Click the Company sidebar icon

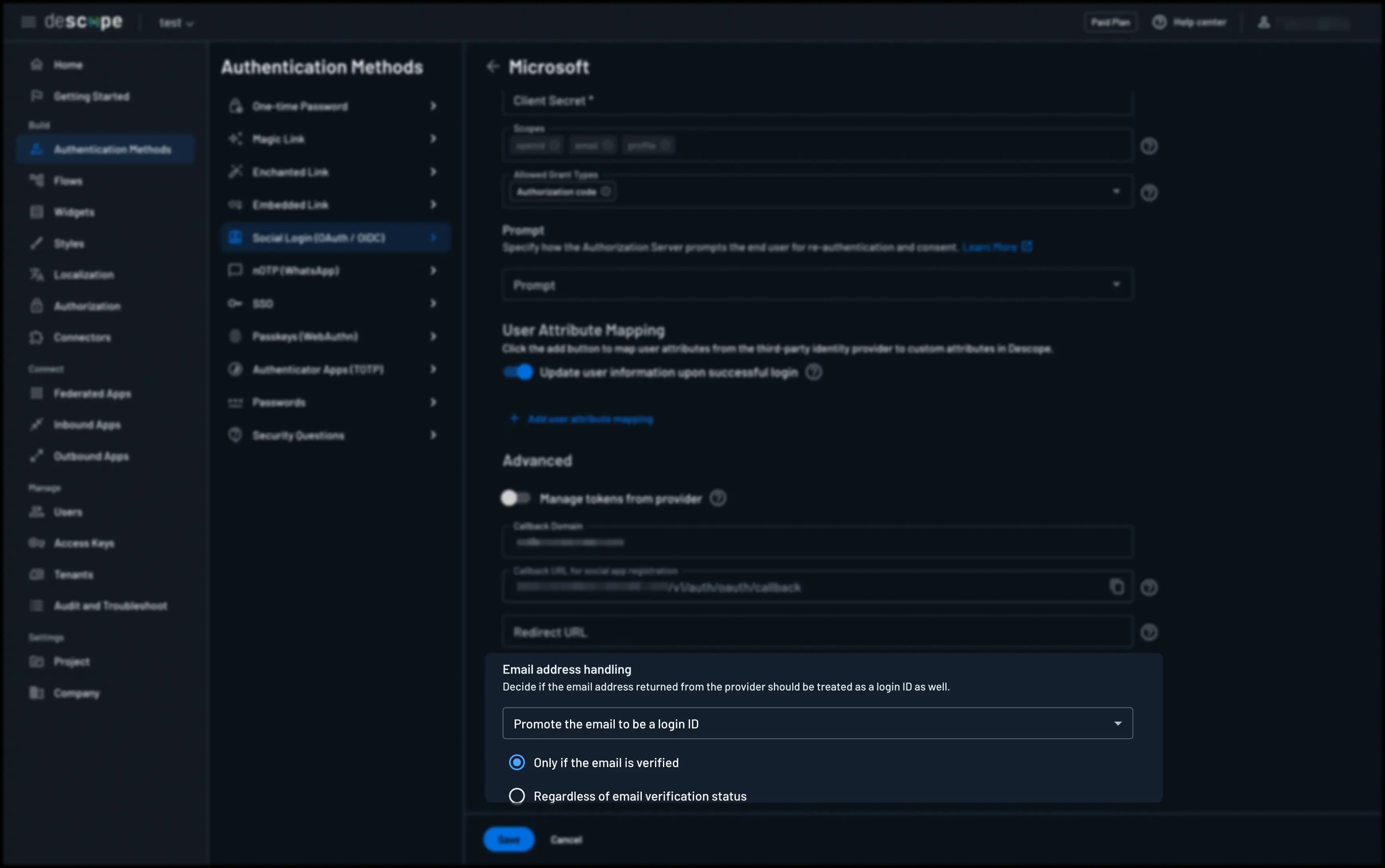coord(36,692)
